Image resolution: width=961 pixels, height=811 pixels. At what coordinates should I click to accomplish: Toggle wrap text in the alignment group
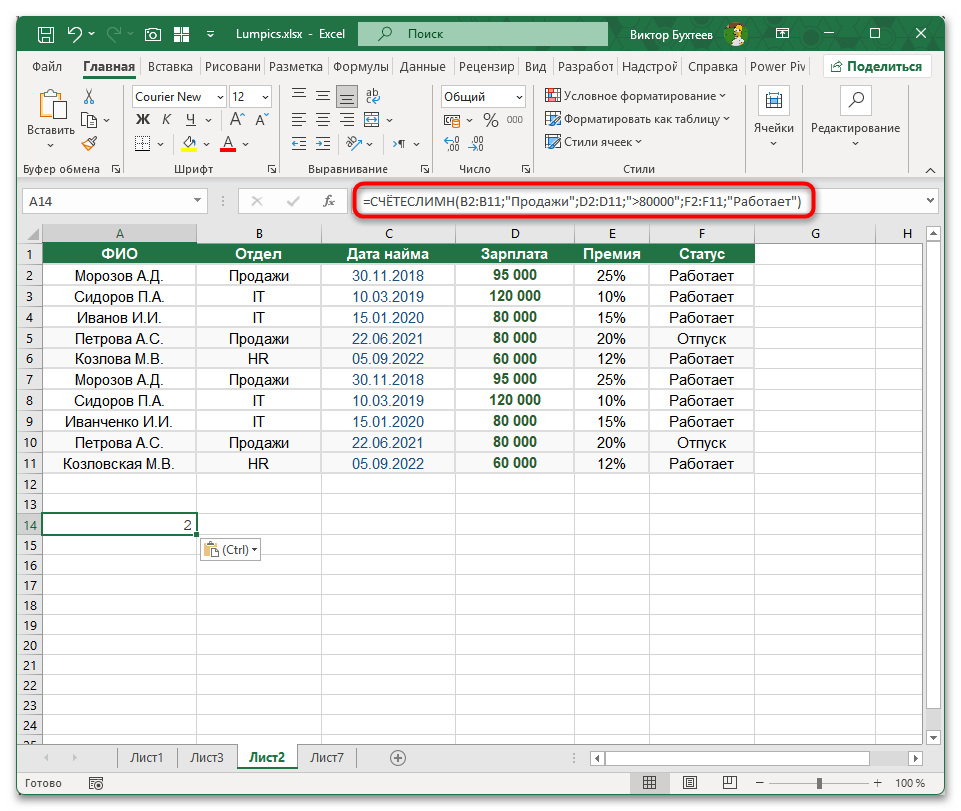(x=372, y=96)
